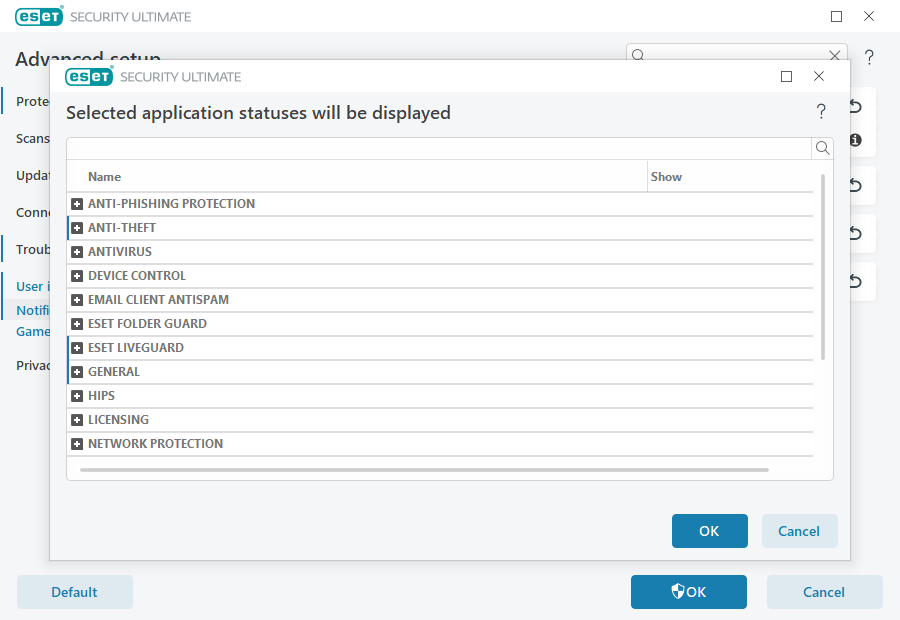
Task: Click the info icon in Advanced setup
Action: (x=855, y=140)
